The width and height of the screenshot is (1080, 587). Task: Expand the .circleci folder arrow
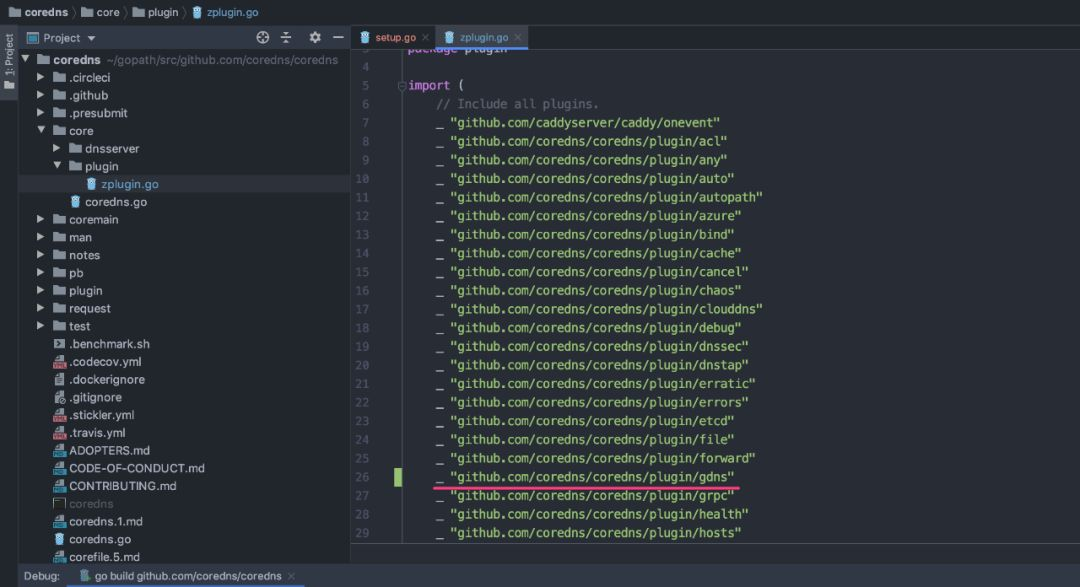42,78
